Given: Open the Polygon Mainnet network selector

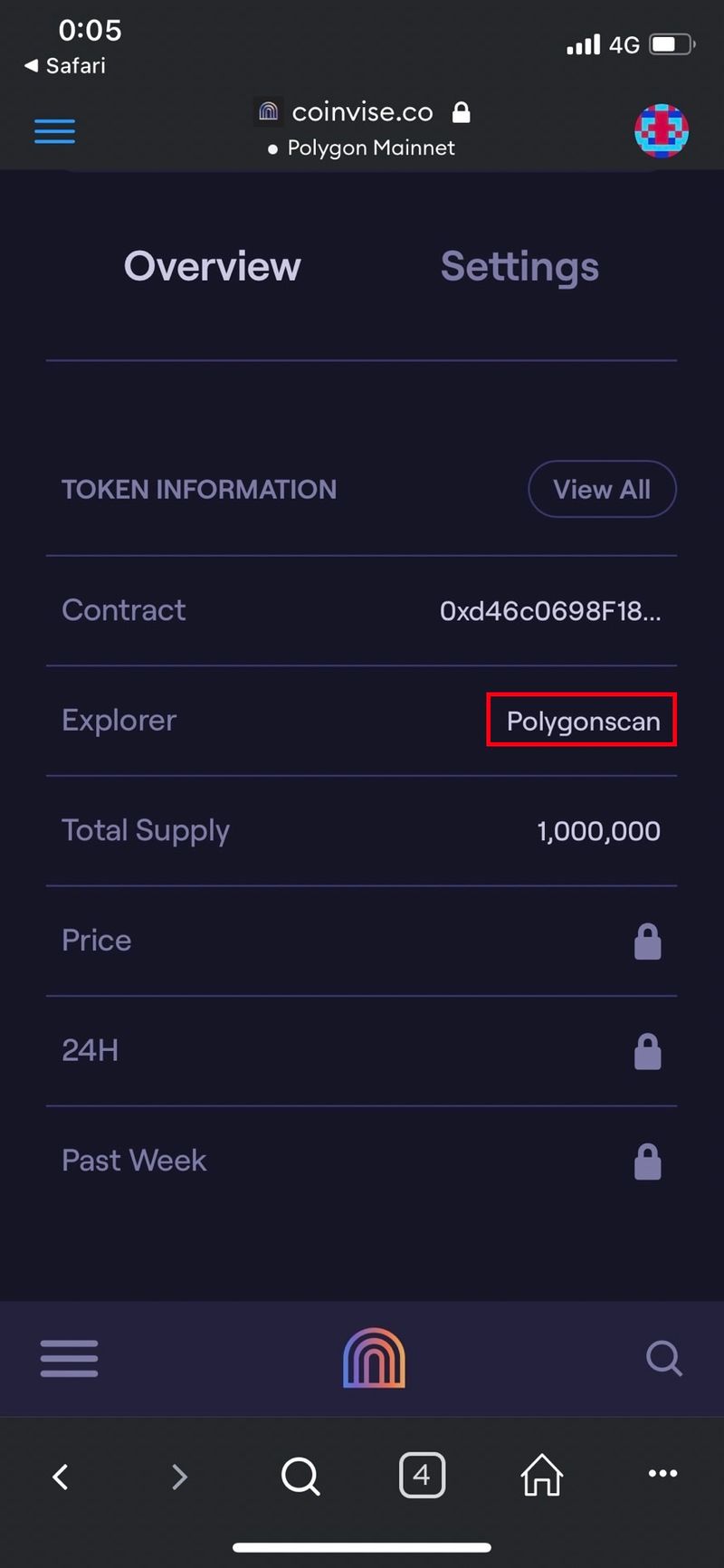Looking at the screenshot, I should tap(362, 148).
